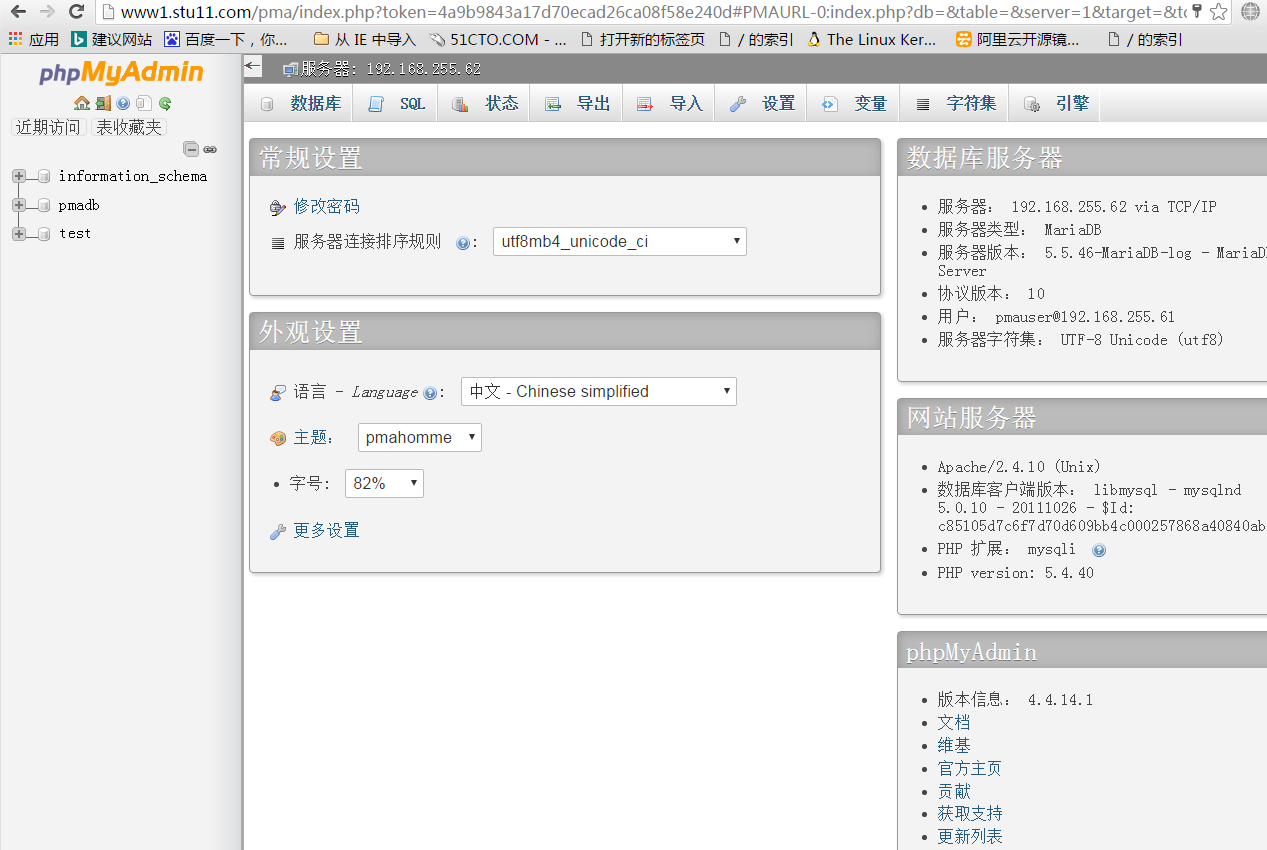The width and height of the screenshot is (1267, 850).
Task: Open the 获取支持 link
Action: (969, 813)
